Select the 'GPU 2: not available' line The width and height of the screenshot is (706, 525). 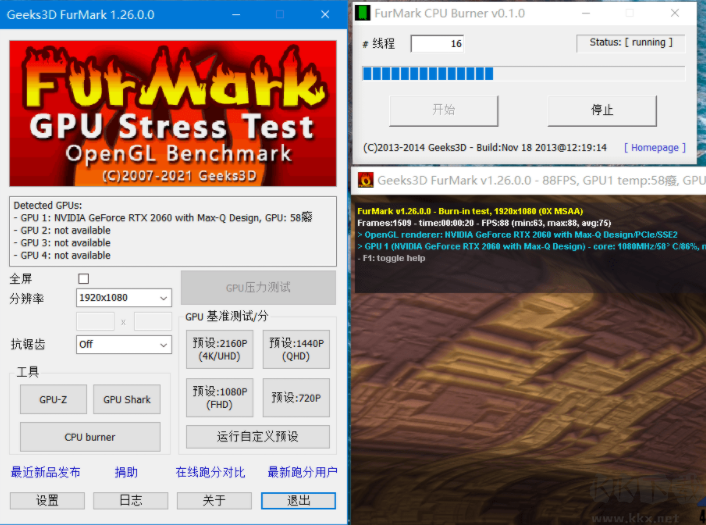pos(62,231)
